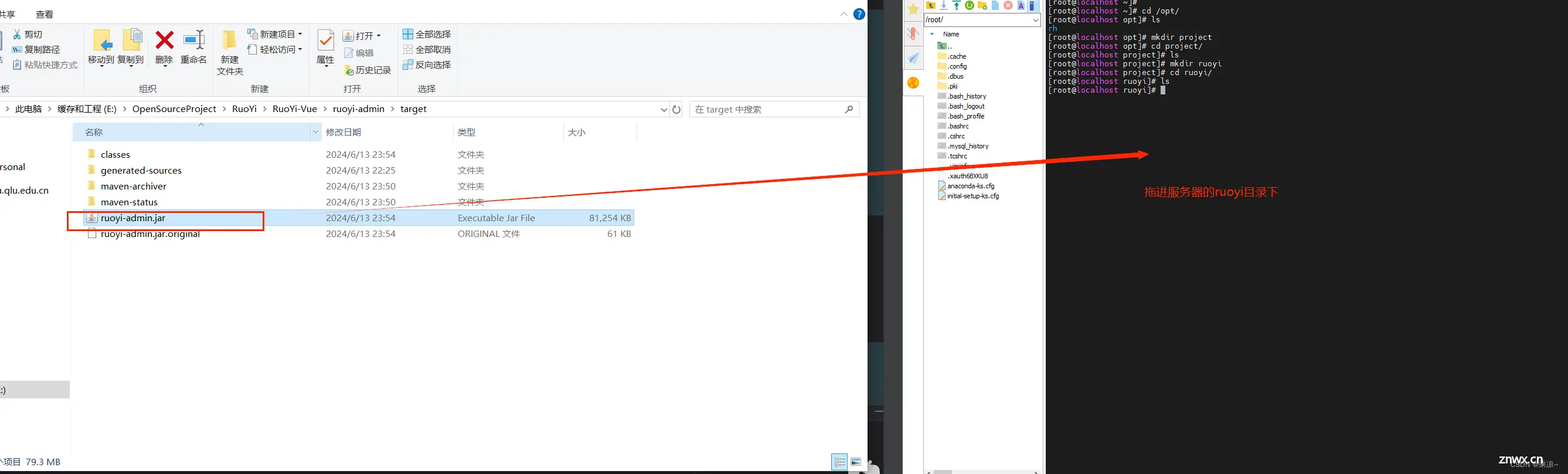Click the paper plane macros sidebar tab
Image resolution: width=1568 pixels, height=474 pixels.
[913, 58]
